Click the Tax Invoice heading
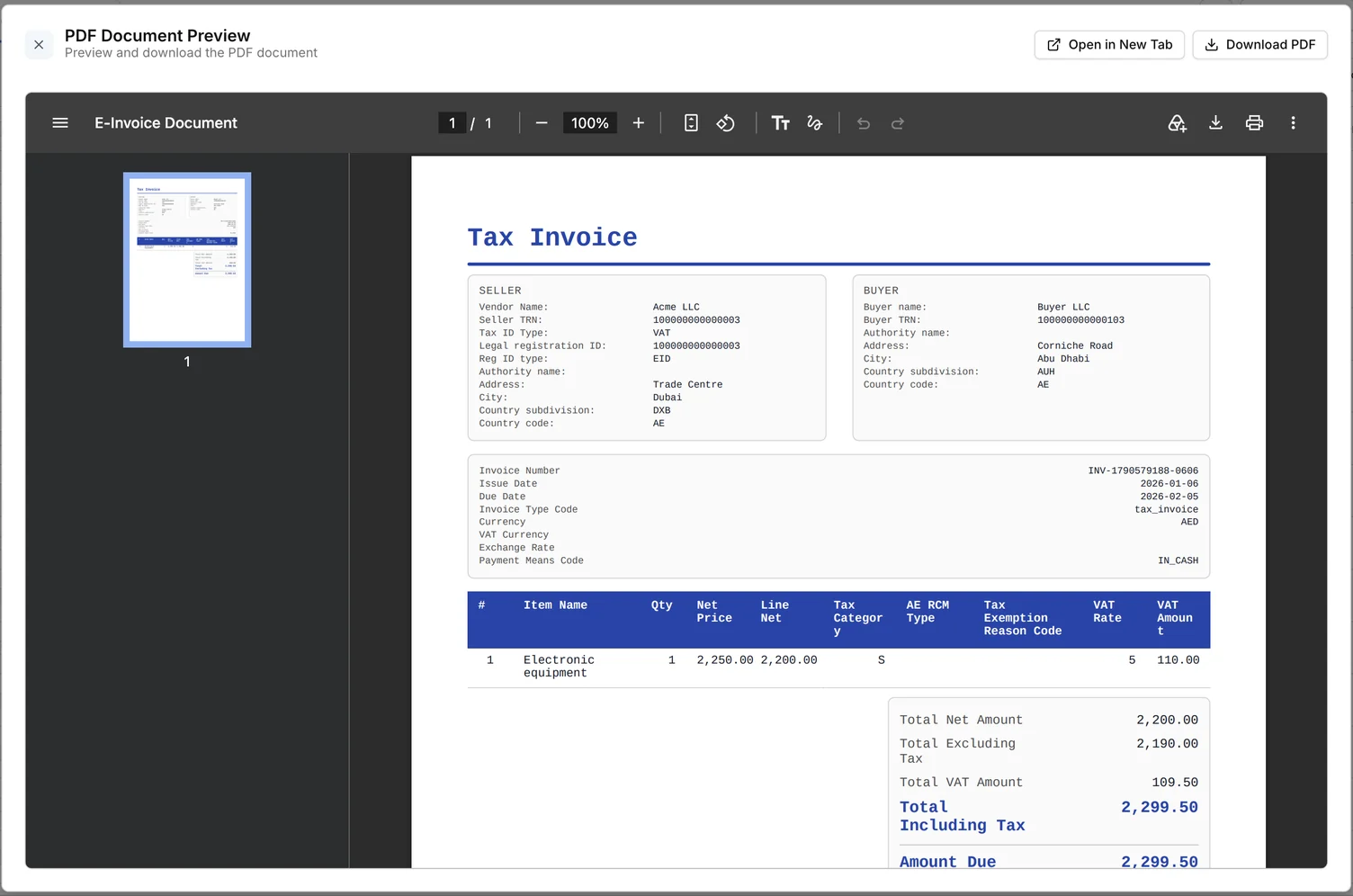Viewport: 1353px width, 896px height. (552, 237)
